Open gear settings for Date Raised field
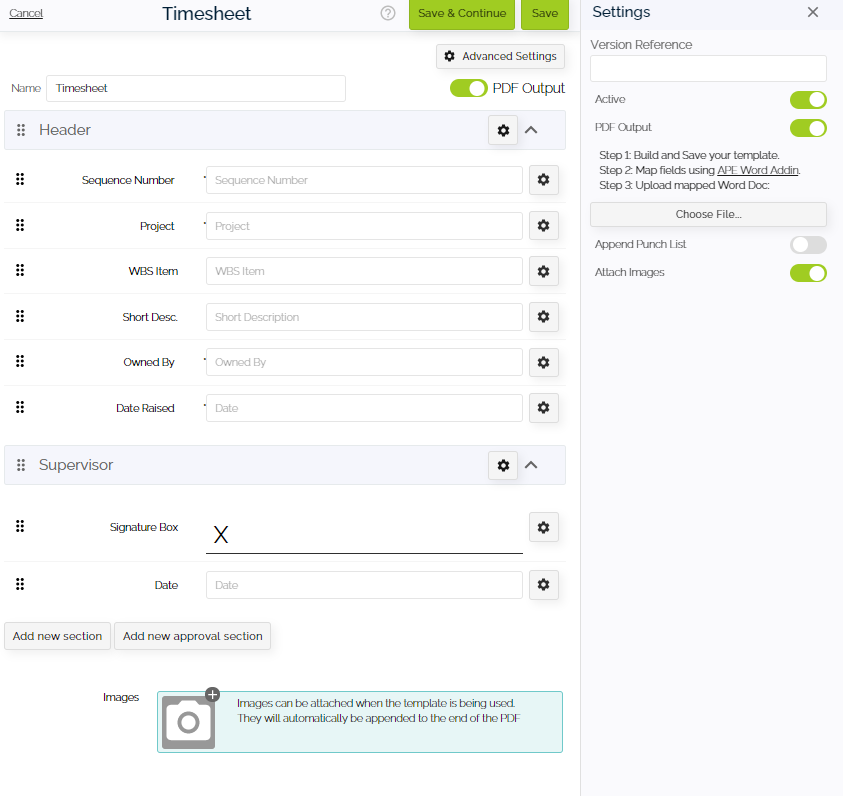 point(544,407)
